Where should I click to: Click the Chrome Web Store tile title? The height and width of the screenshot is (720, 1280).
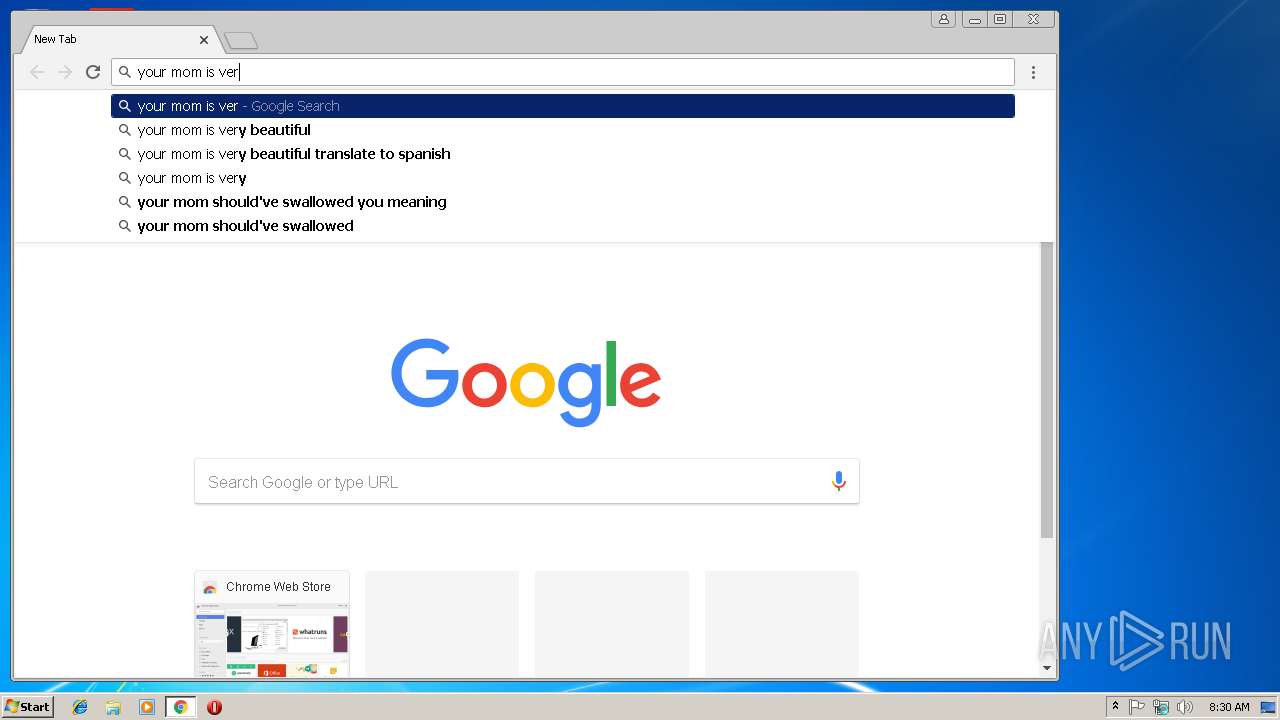pos(278,587)
